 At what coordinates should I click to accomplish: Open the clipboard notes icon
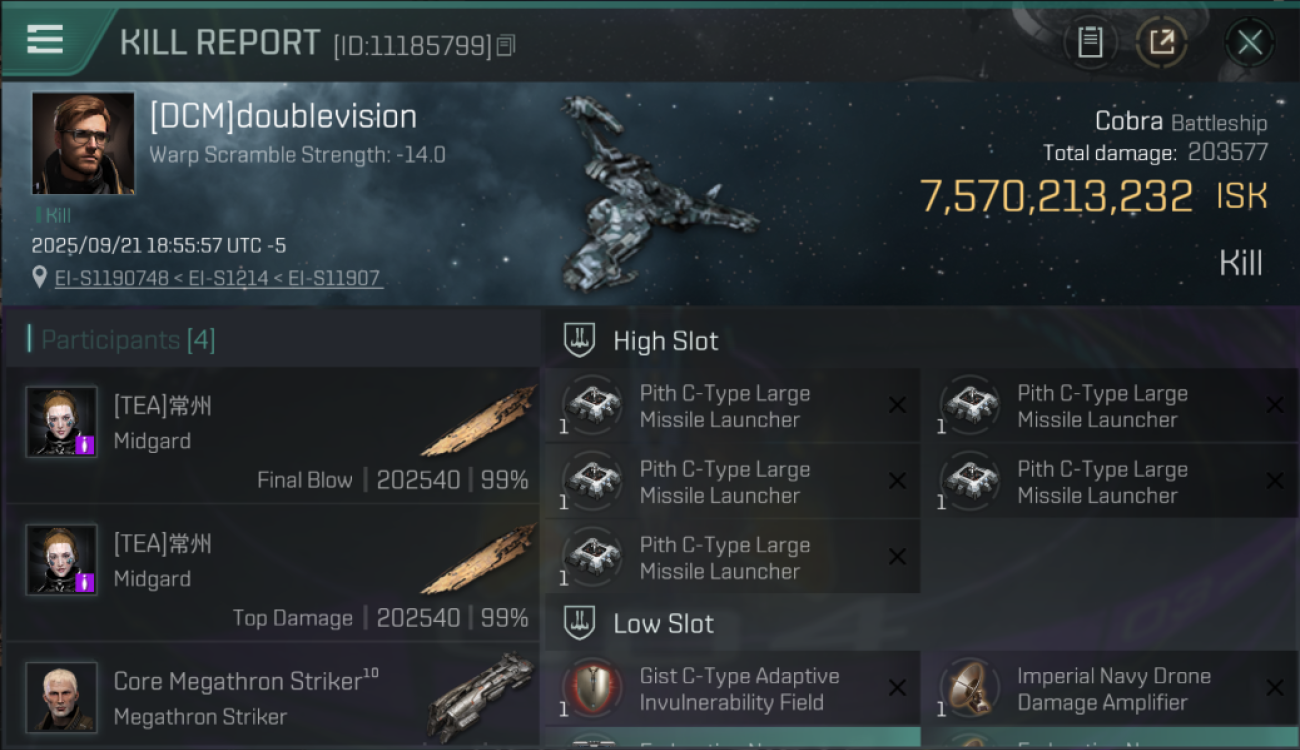point(1090,43)
